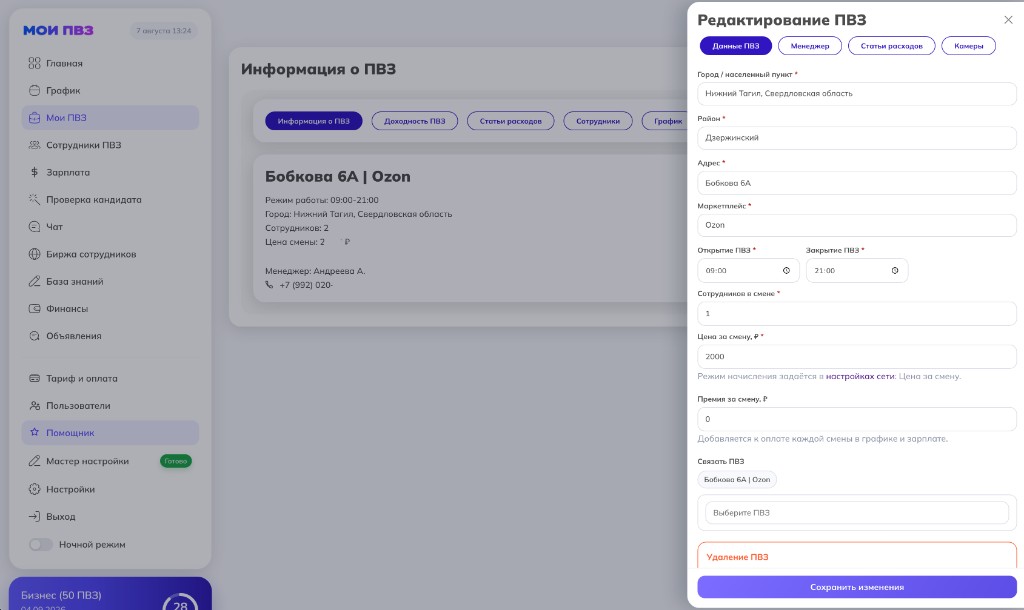Click the Главная grid icon in sidebar
The height and width of the screenshot is (610, 1024).
35,63
